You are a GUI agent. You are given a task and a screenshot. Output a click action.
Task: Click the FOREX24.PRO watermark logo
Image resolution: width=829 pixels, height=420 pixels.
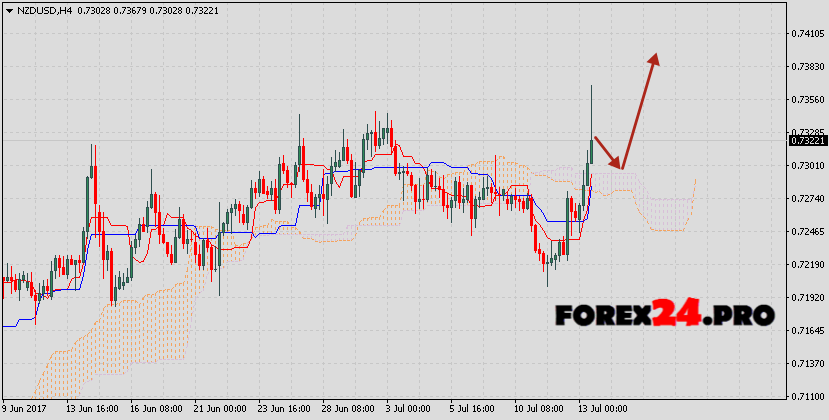point(665,315)
